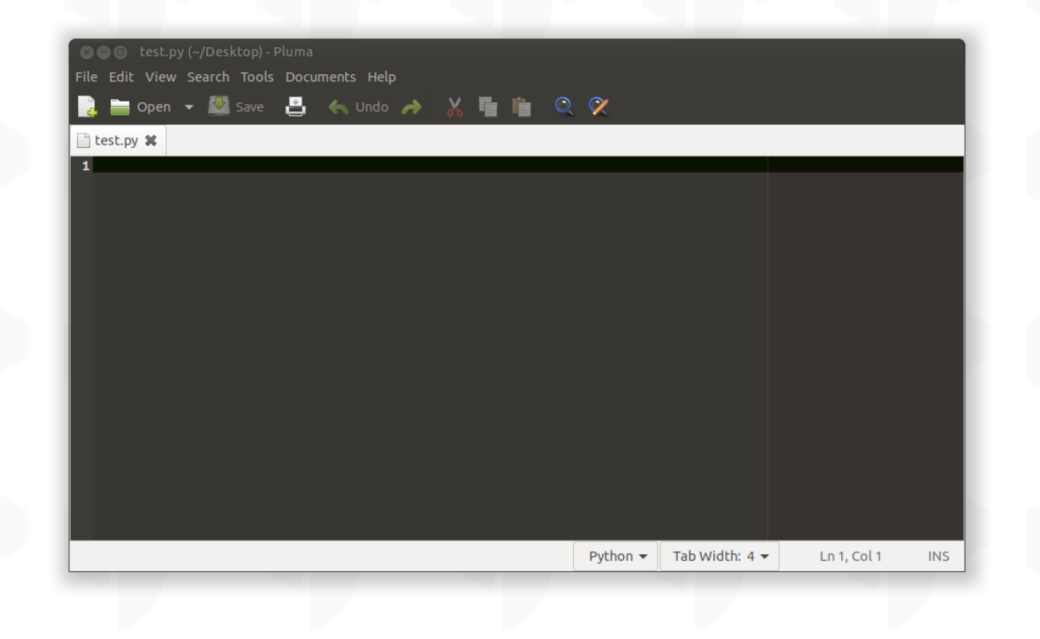Click the Save button
Image resolution: width=1040 pixels, height=639 pixels.
coord(236,107)
